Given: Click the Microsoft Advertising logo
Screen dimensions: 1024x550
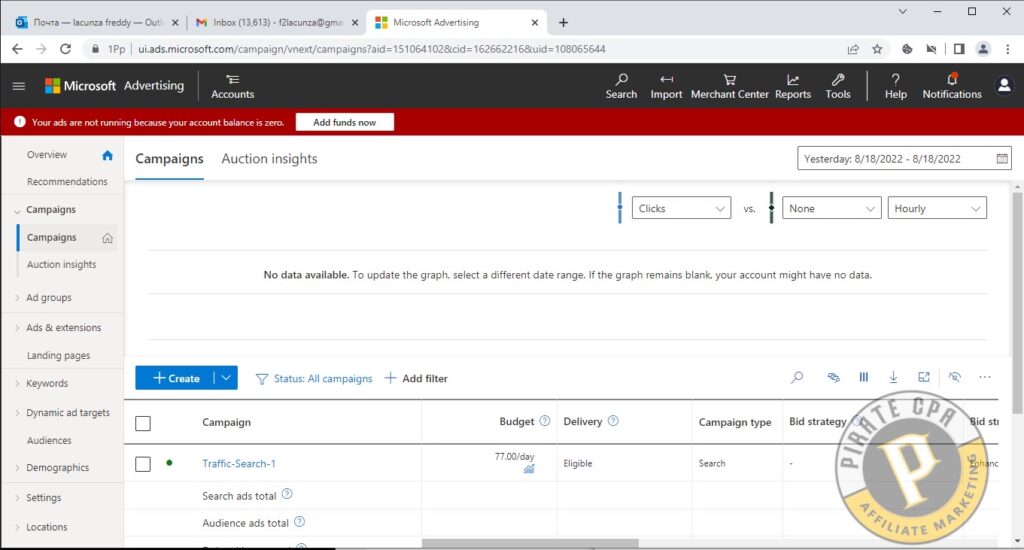Looking at the screenshot, I should coord(114,86).
